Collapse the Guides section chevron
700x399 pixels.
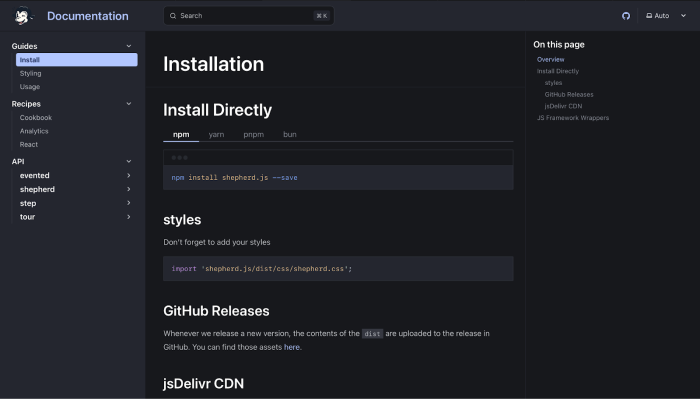pyautogui.click(x=129, y=46)
